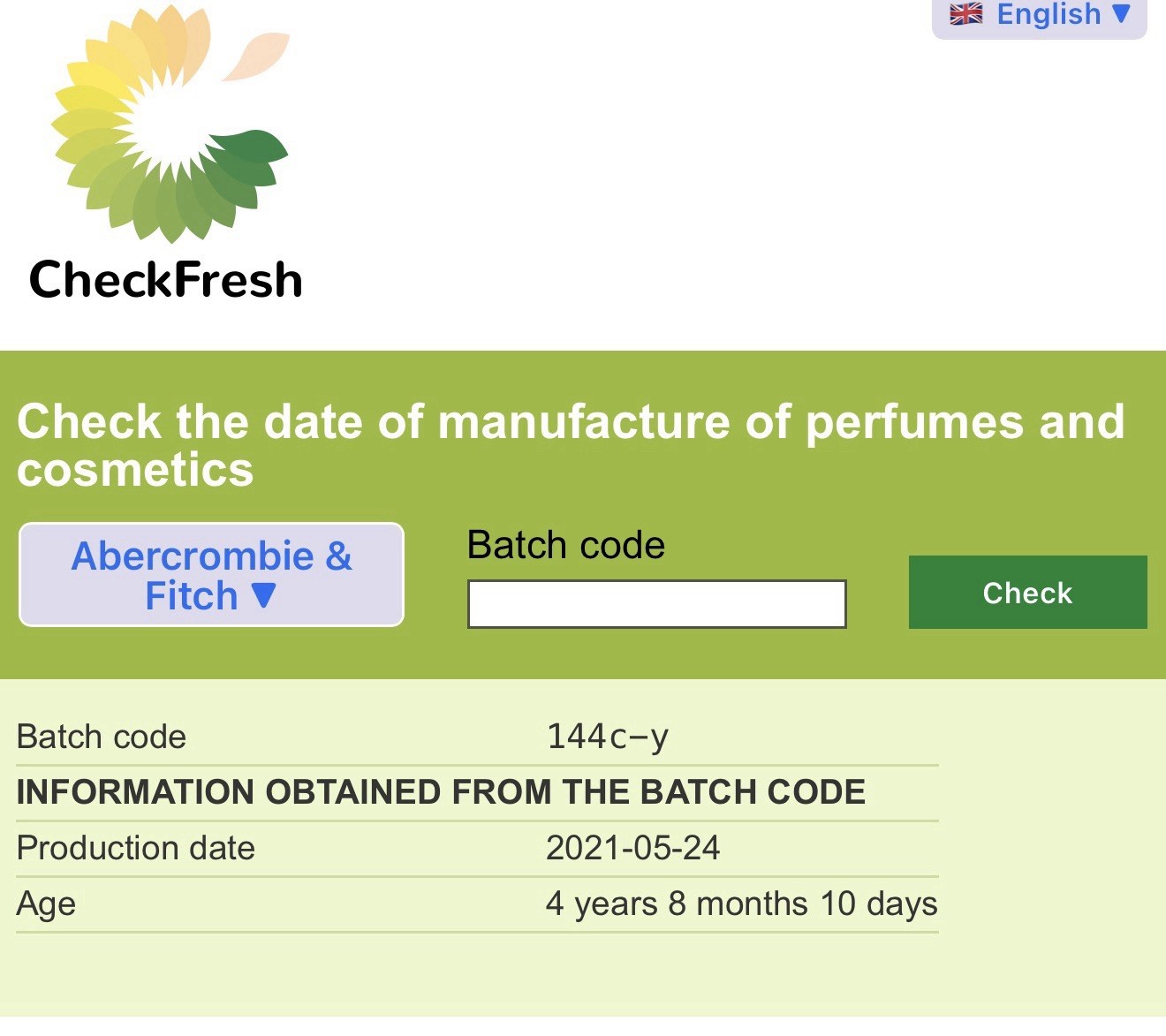Select the batch code value 144c-y
The image size is (1166, 1036).
pos(608,737)
